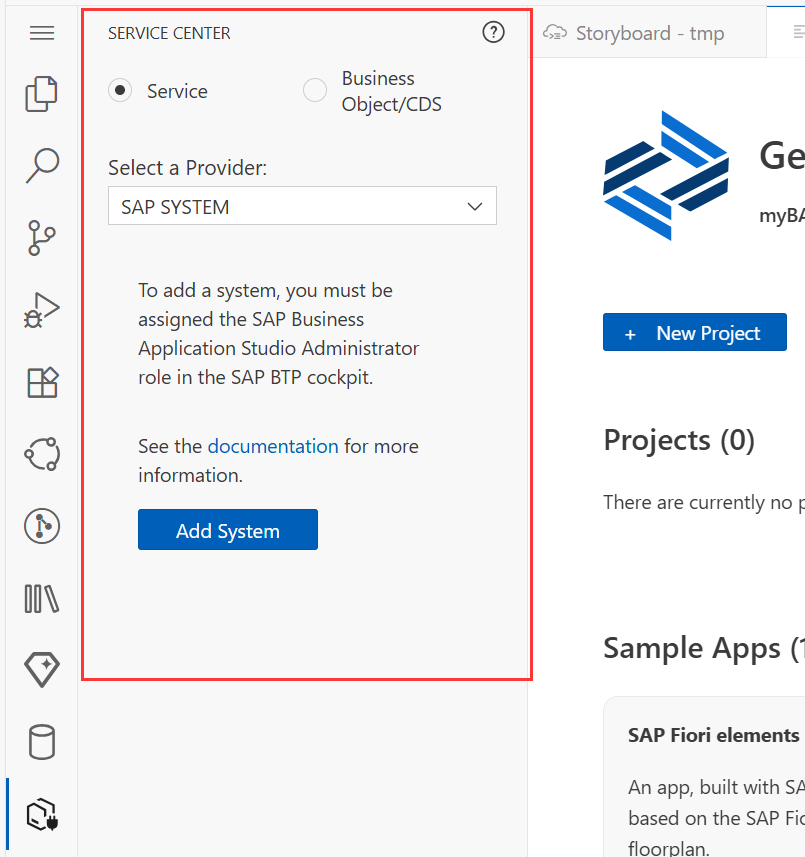Select the Service radio button
This screenshot has width=805, height=857.
coord(120,90)
